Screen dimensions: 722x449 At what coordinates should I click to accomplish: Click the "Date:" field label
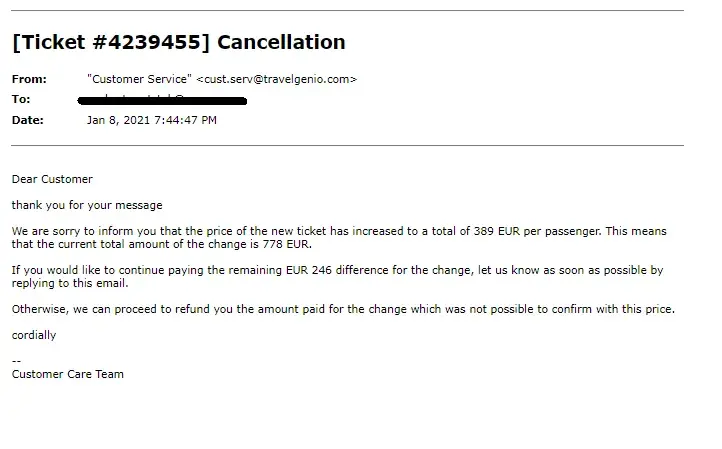[x=27, y=120]
